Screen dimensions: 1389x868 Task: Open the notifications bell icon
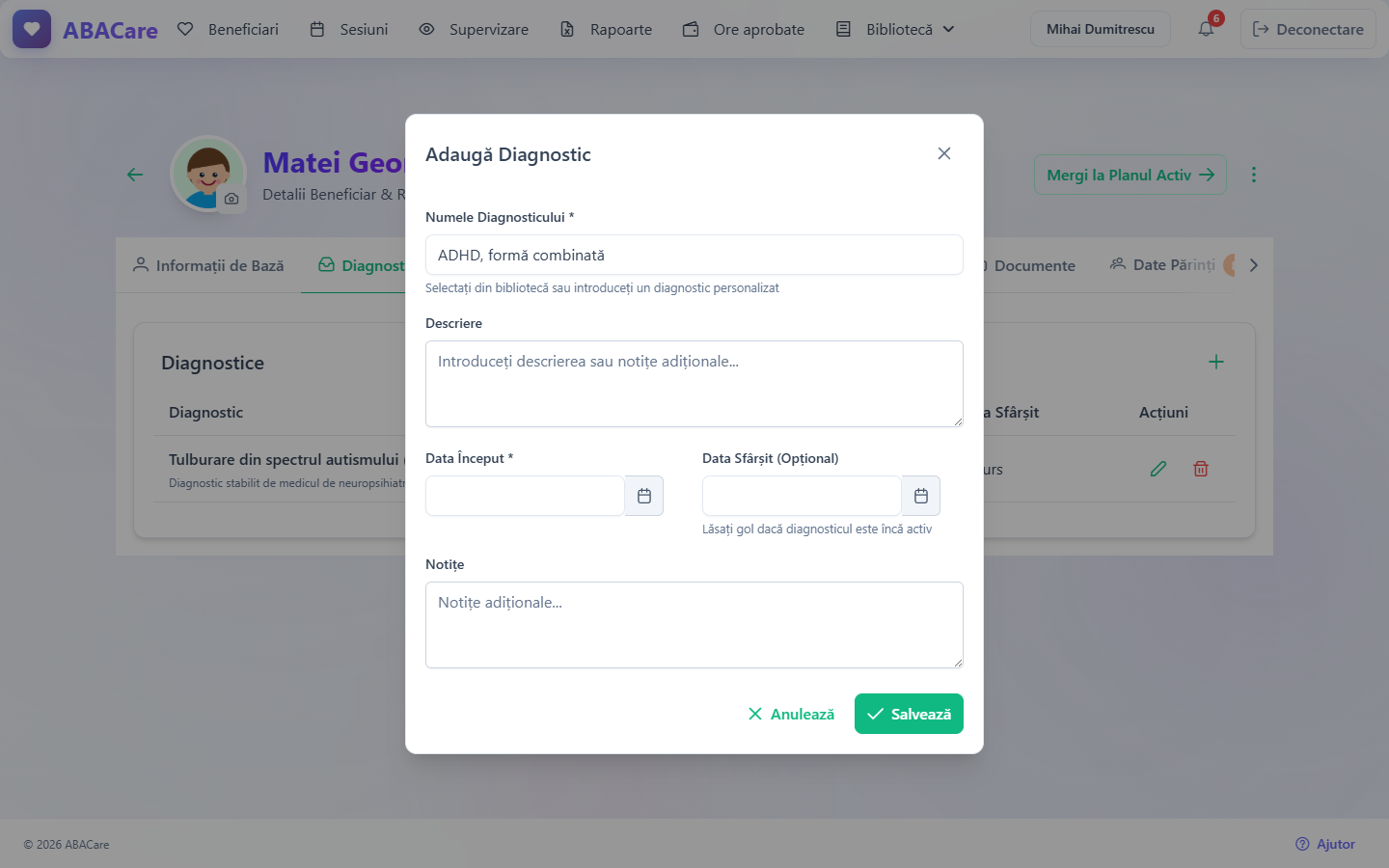coord(1206,29)
